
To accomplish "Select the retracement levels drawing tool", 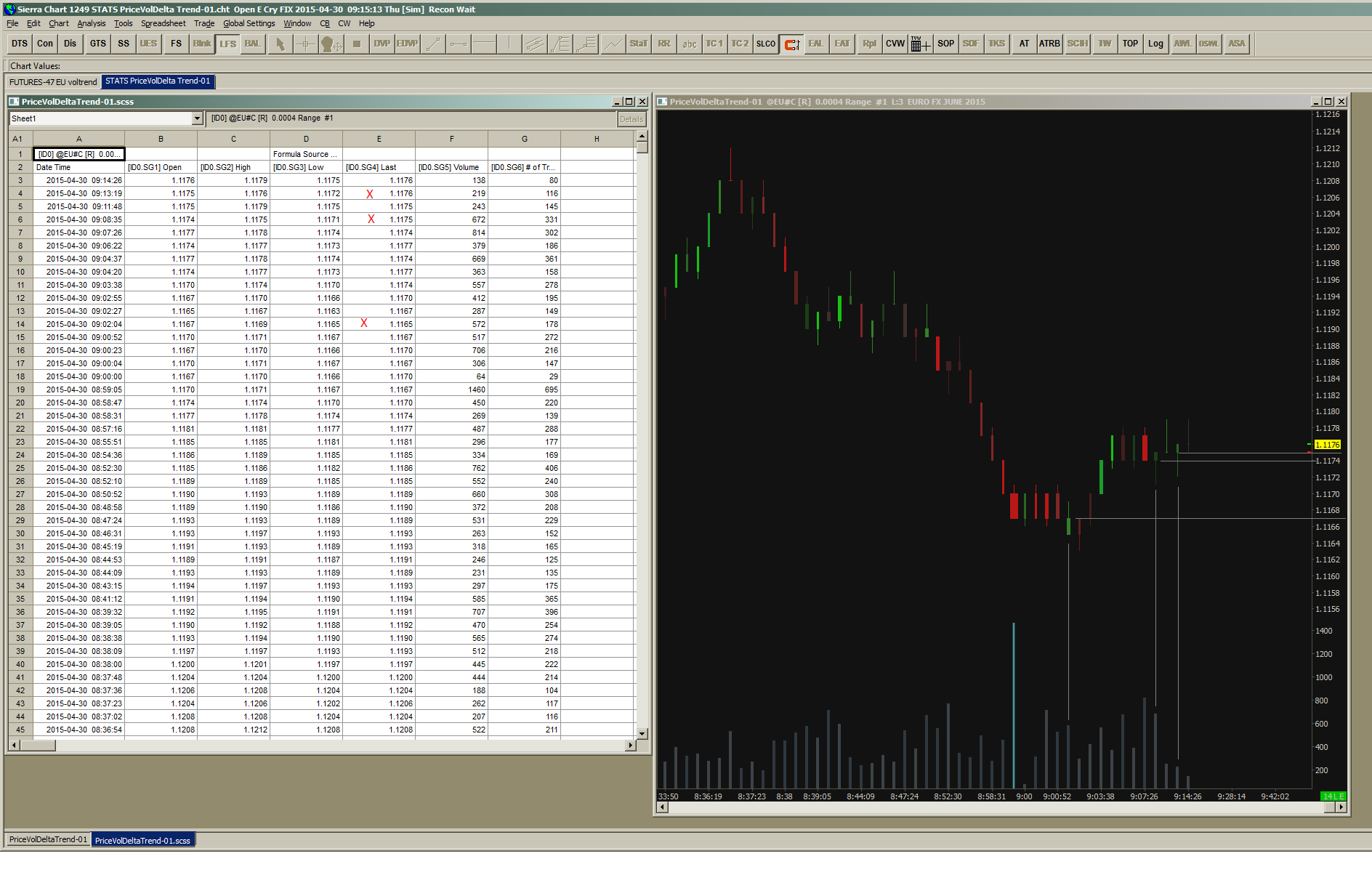I will [x=560, y=44].
